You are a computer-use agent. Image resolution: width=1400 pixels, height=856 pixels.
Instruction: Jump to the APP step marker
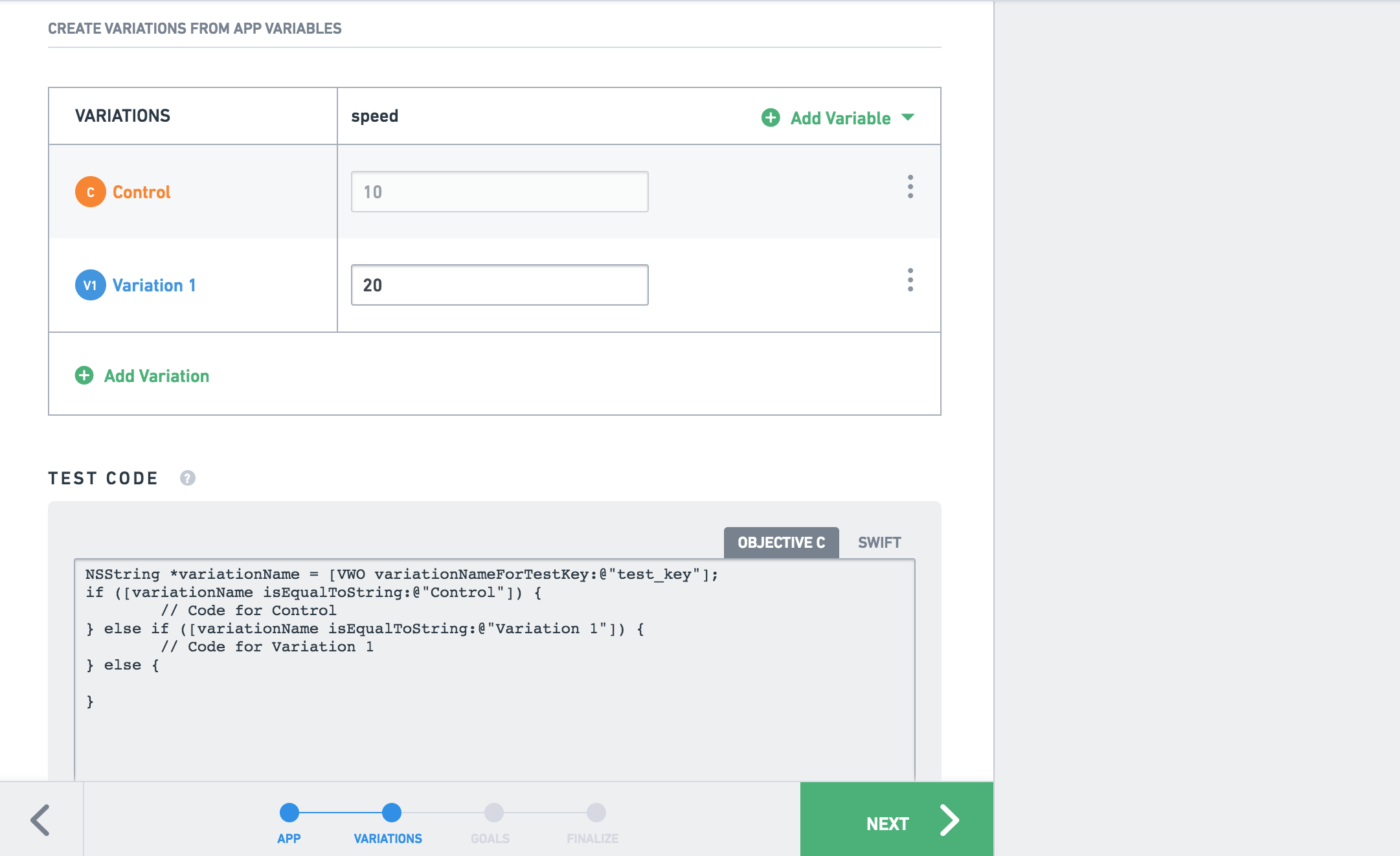point(289,813)
